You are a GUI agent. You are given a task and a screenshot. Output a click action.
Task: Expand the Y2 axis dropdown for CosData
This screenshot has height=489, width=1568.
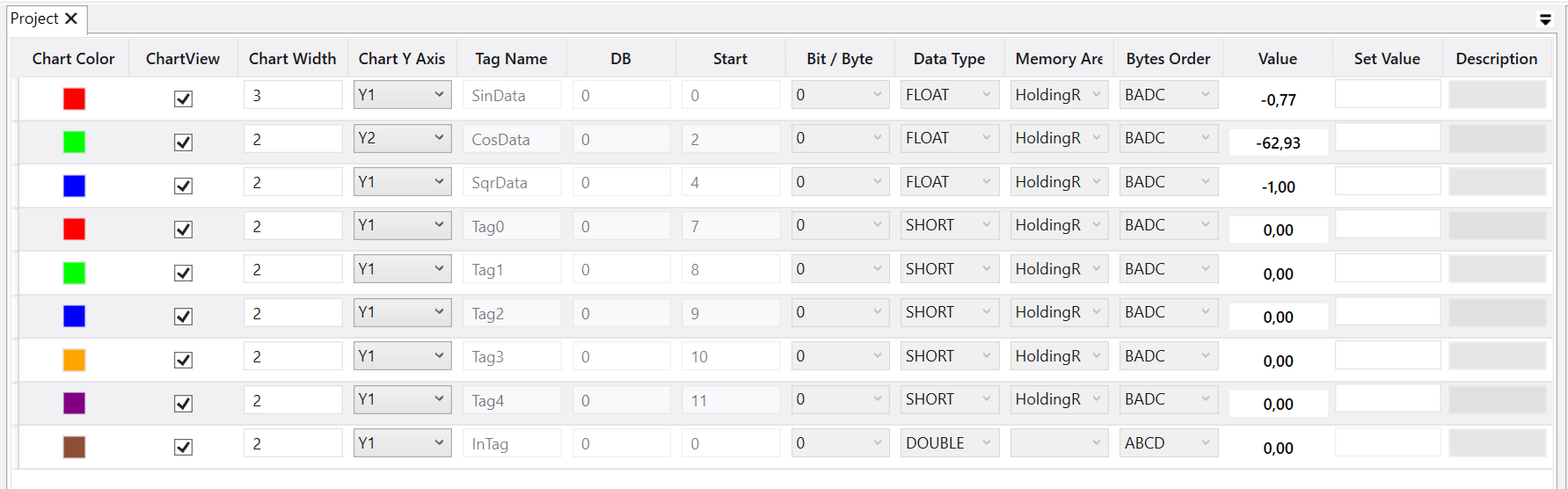pos(403,138)
